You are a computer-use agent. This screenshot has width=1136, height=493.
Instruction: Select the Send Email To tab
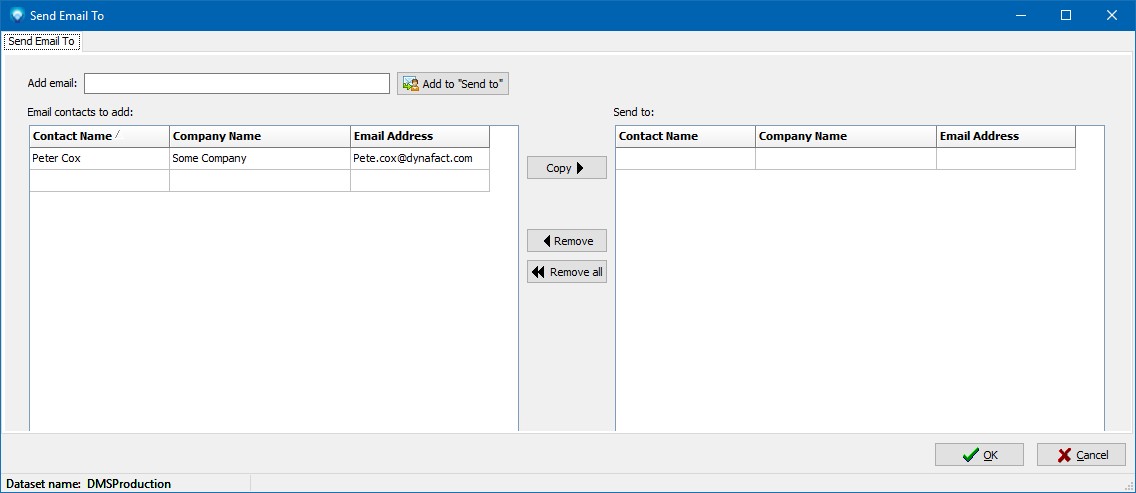(42, 42)
